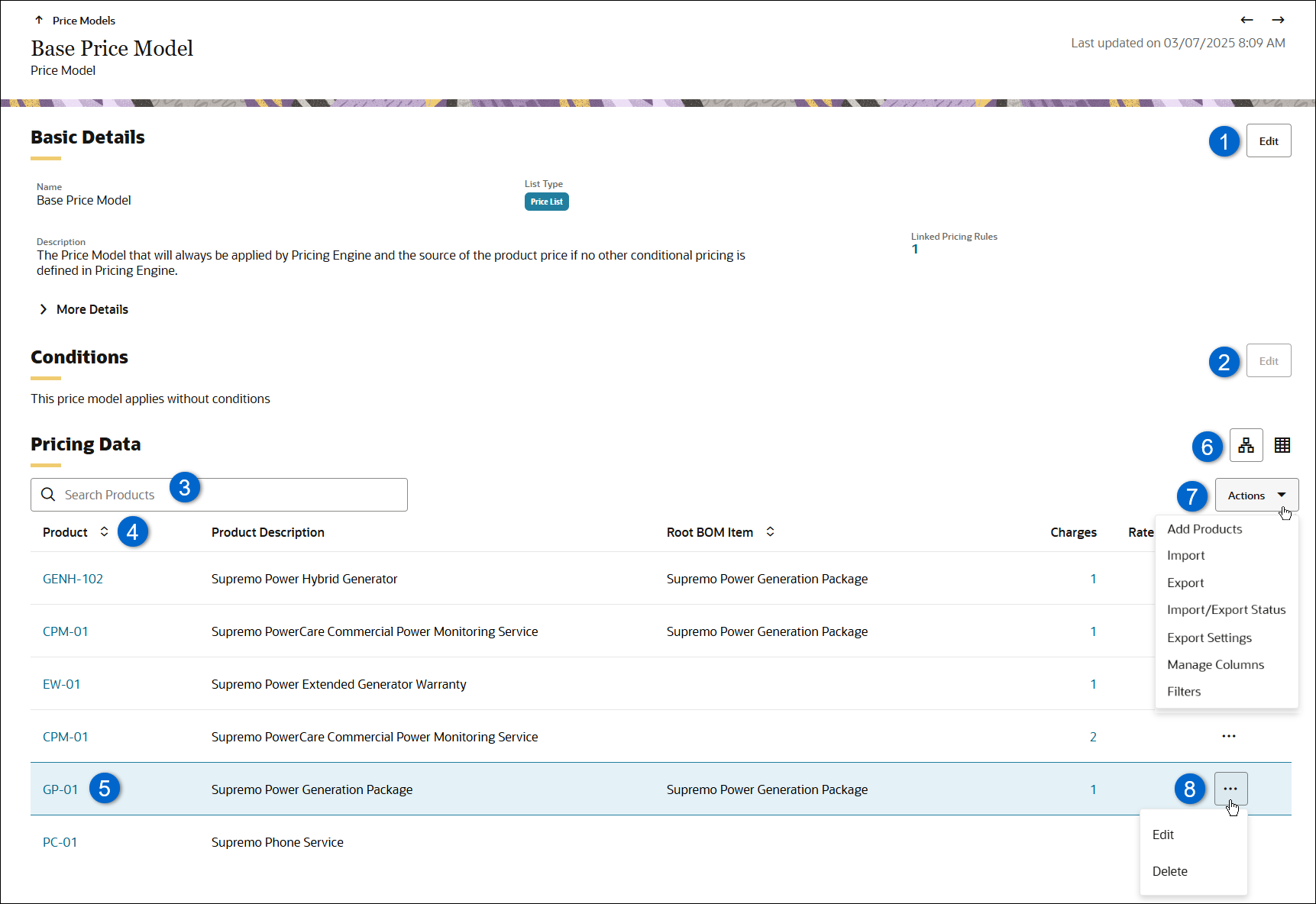Sort by the Root BOM Item column
Screen dimensions: 1316x904
point(771,531)
